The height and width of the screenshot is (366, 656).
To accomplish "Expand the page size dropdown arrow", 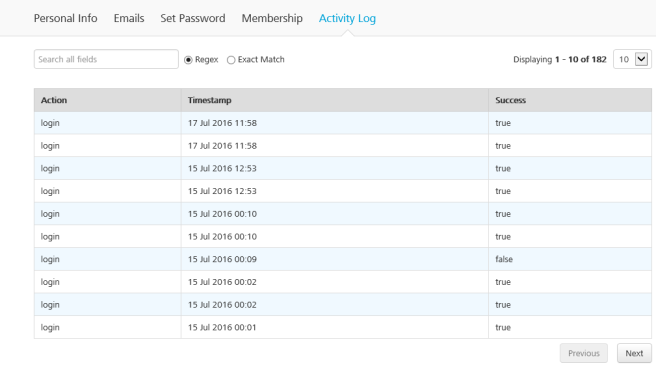I will tap(641, 59).
